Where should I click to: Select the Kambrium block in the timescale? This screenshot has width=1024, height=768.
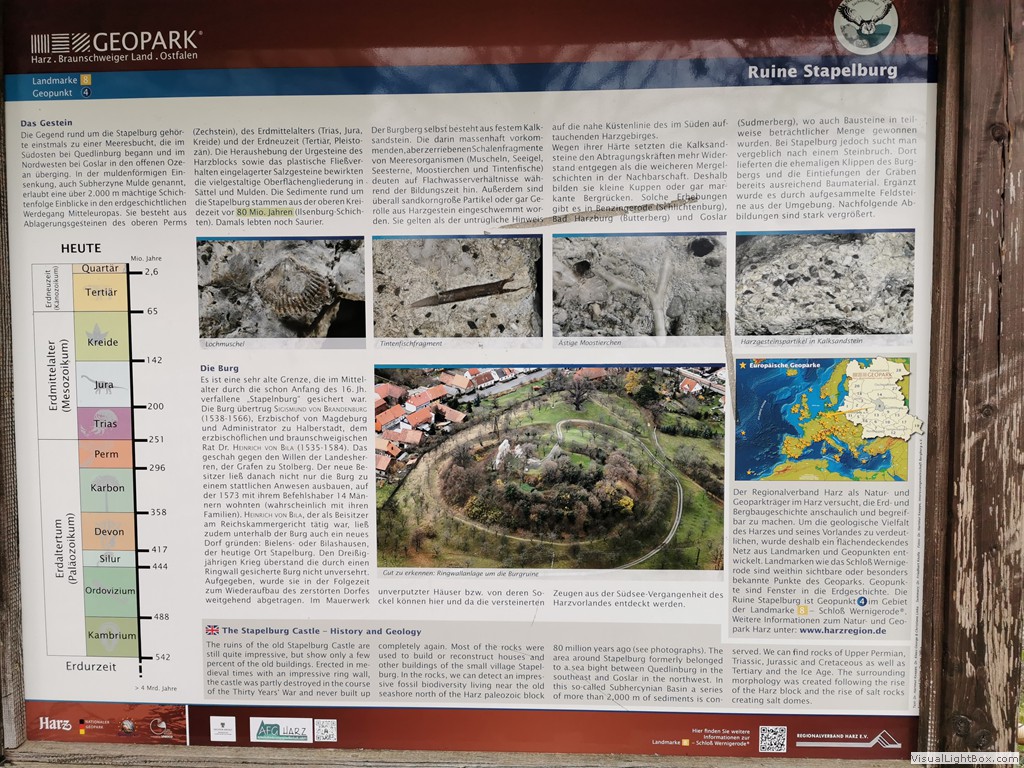112,637
